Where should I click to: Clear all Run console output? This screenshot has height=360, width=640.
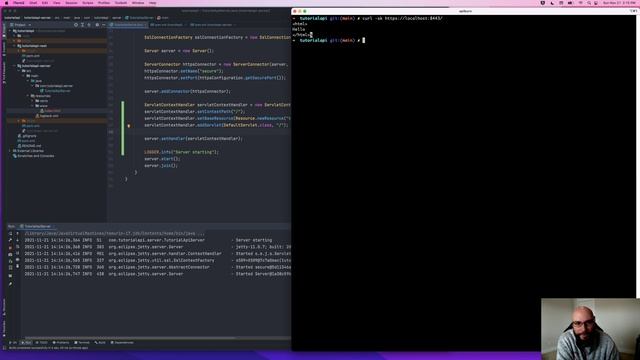pos(18,267)
